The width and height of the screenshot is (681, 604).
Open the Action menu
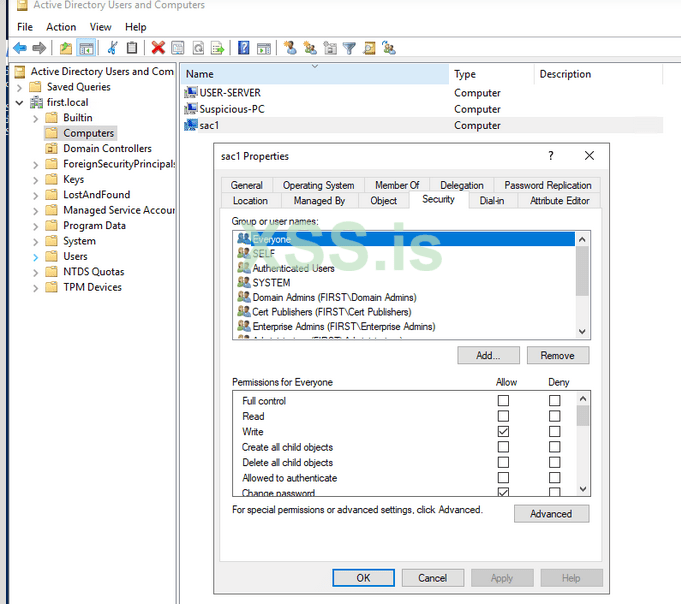pyautogui.click(x=61, y=27)
